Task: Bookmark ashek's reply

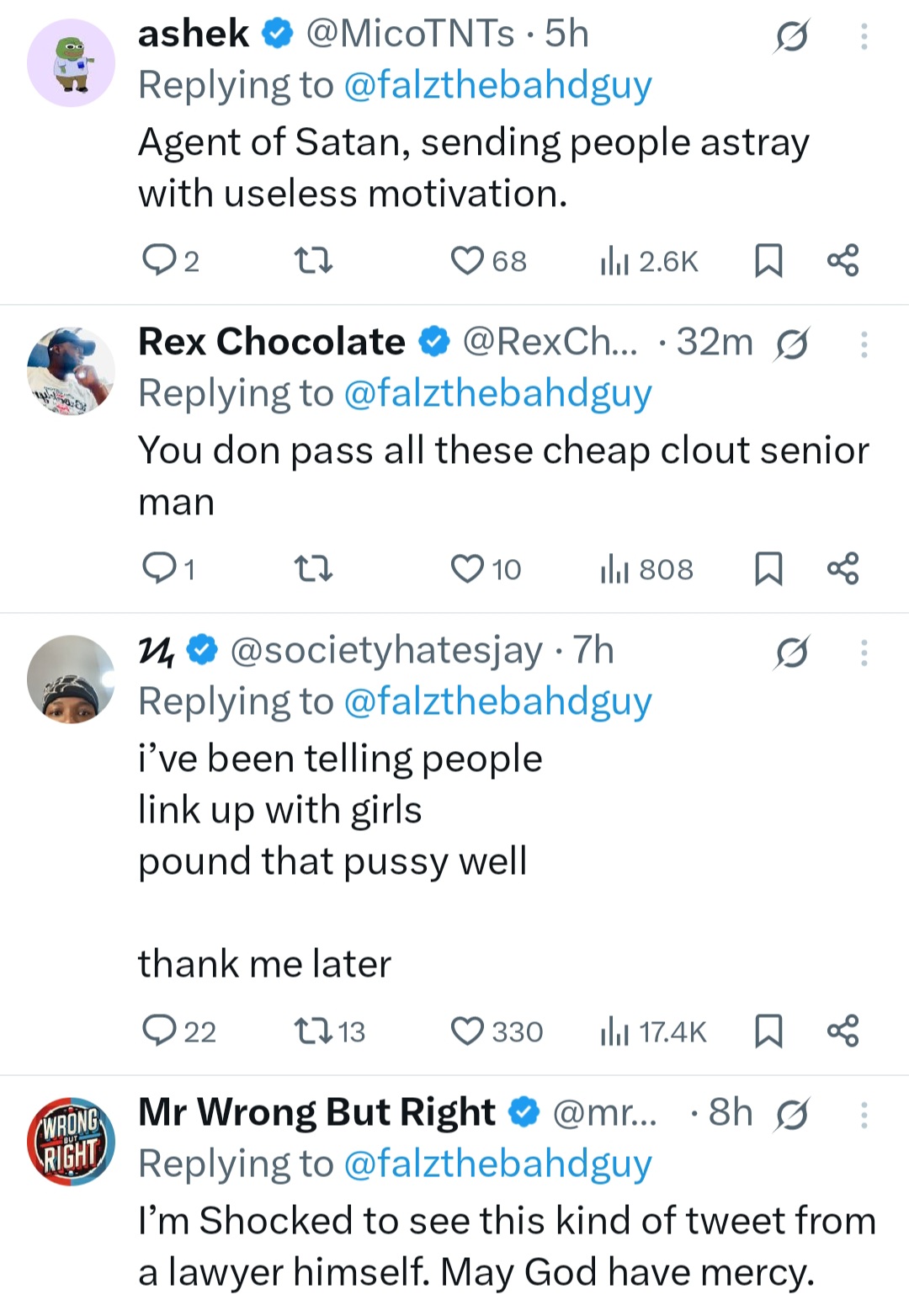Action: [768, 261]
